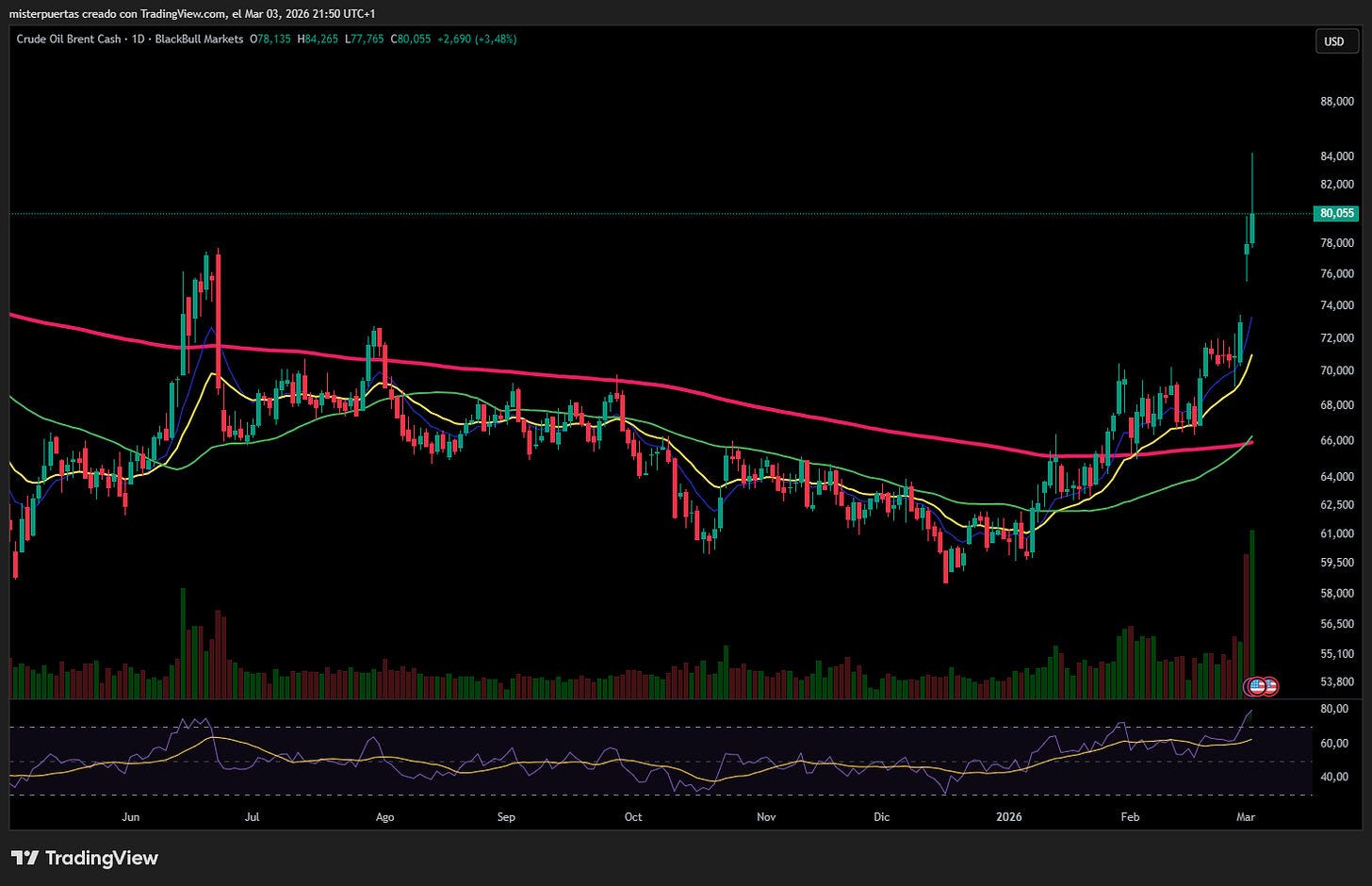Click the 55,100 price axis label
This screenshot has width=1372, height=886.
[x=1337, y=653]
